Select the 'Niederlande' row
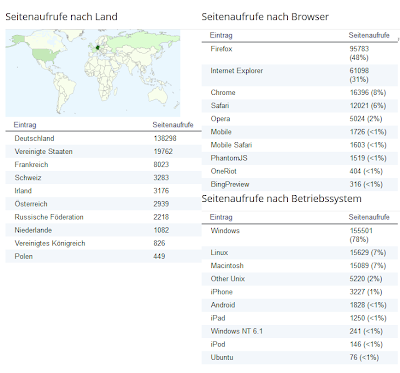 tap(103, 230)
